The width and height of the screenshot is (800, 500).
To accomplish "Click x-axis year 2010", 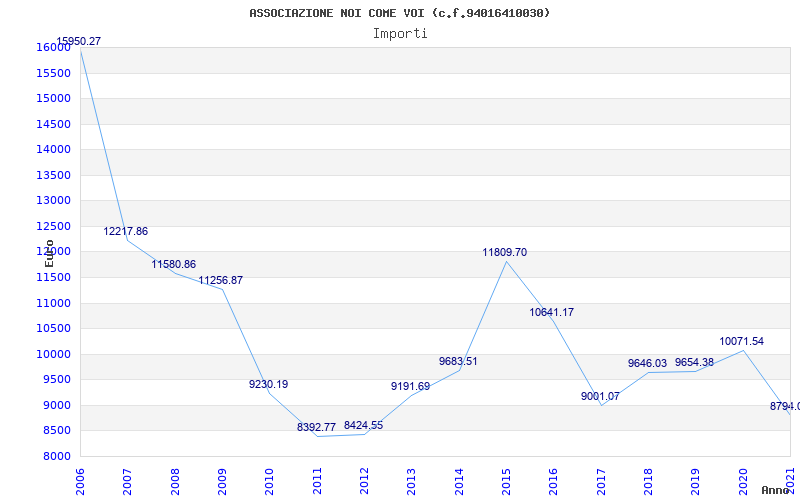I will (x=269, y=482).
